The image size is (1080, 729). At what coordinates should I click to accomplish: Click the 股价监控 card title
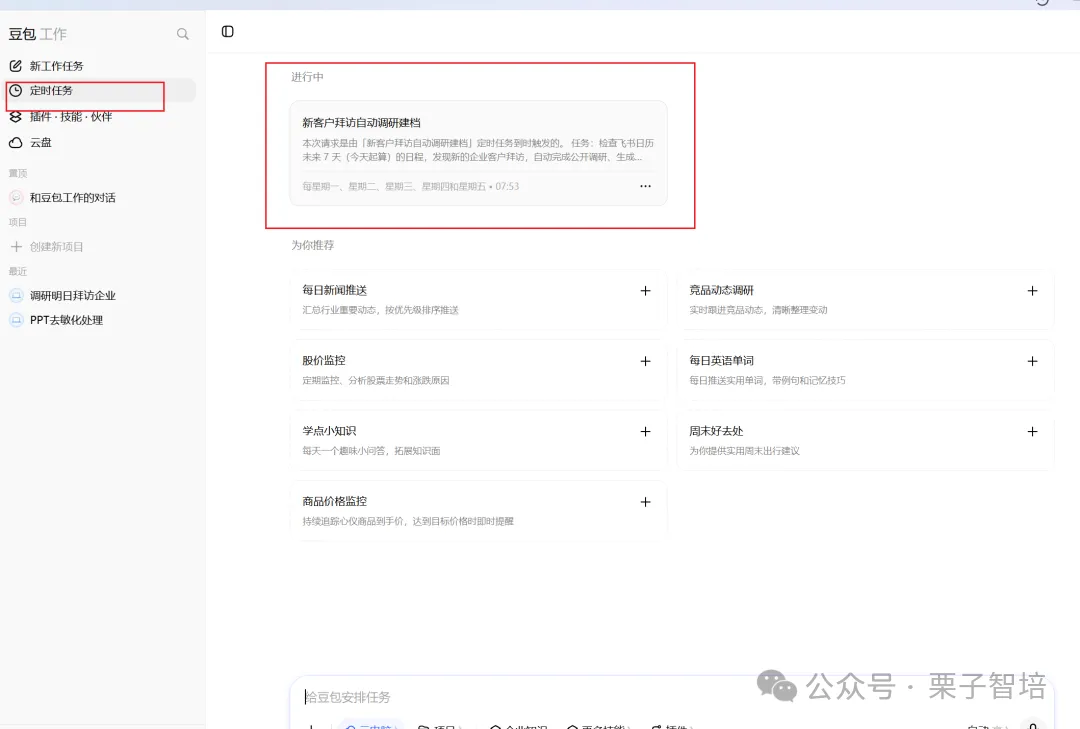pyautogui.click(x=324, y=360)
